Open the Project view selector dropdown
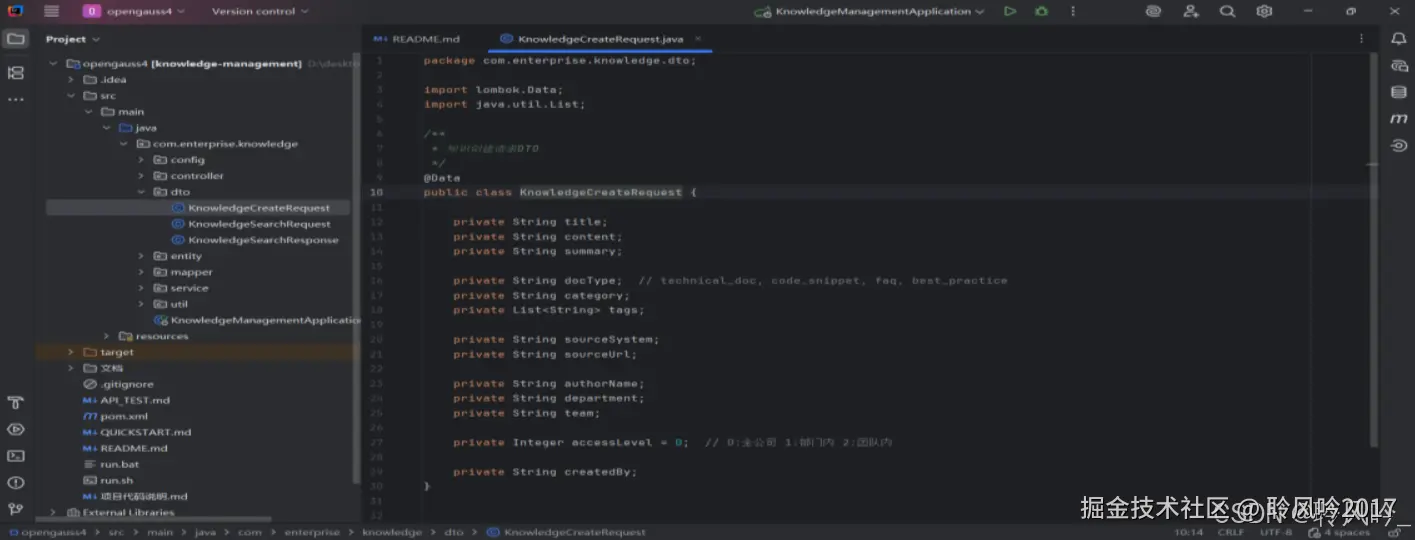The width and height of the screenshot is (1415, 540). tap(73, 39)
